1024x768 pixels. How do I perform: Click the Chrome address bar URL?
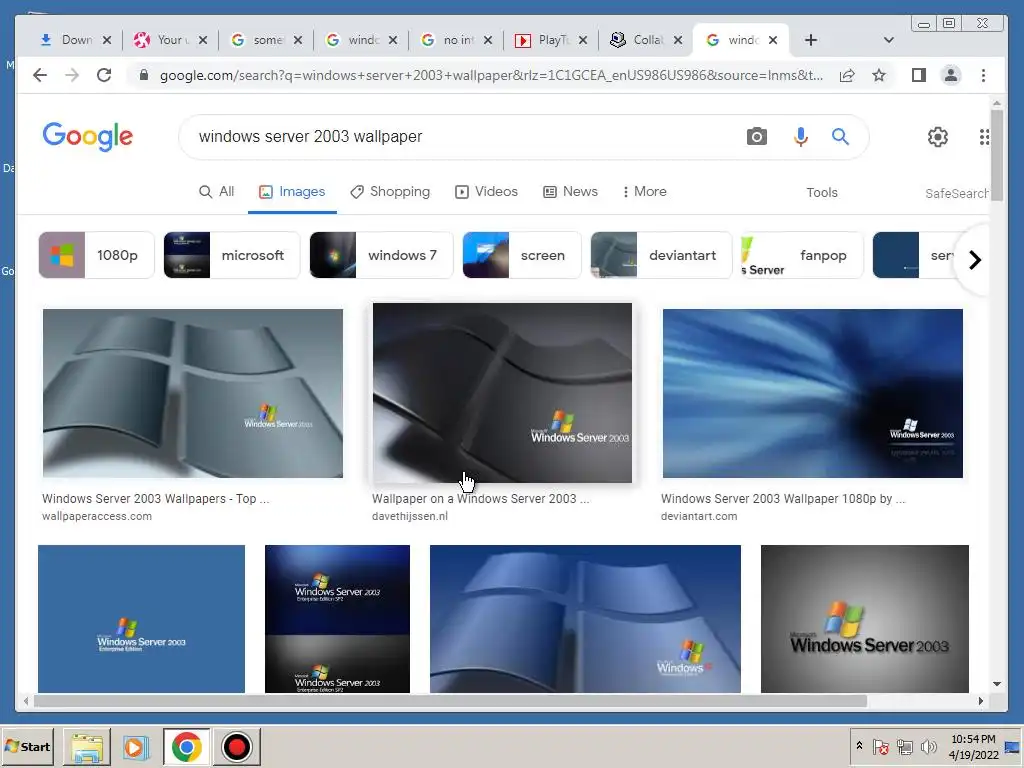(491, 75)
